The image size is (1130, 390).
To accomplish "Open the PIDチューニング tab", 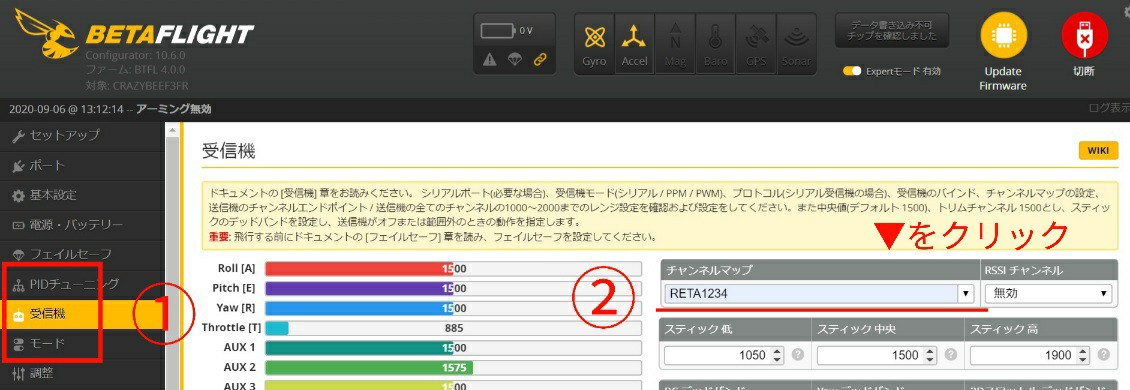I will click(x=82, y=284).
